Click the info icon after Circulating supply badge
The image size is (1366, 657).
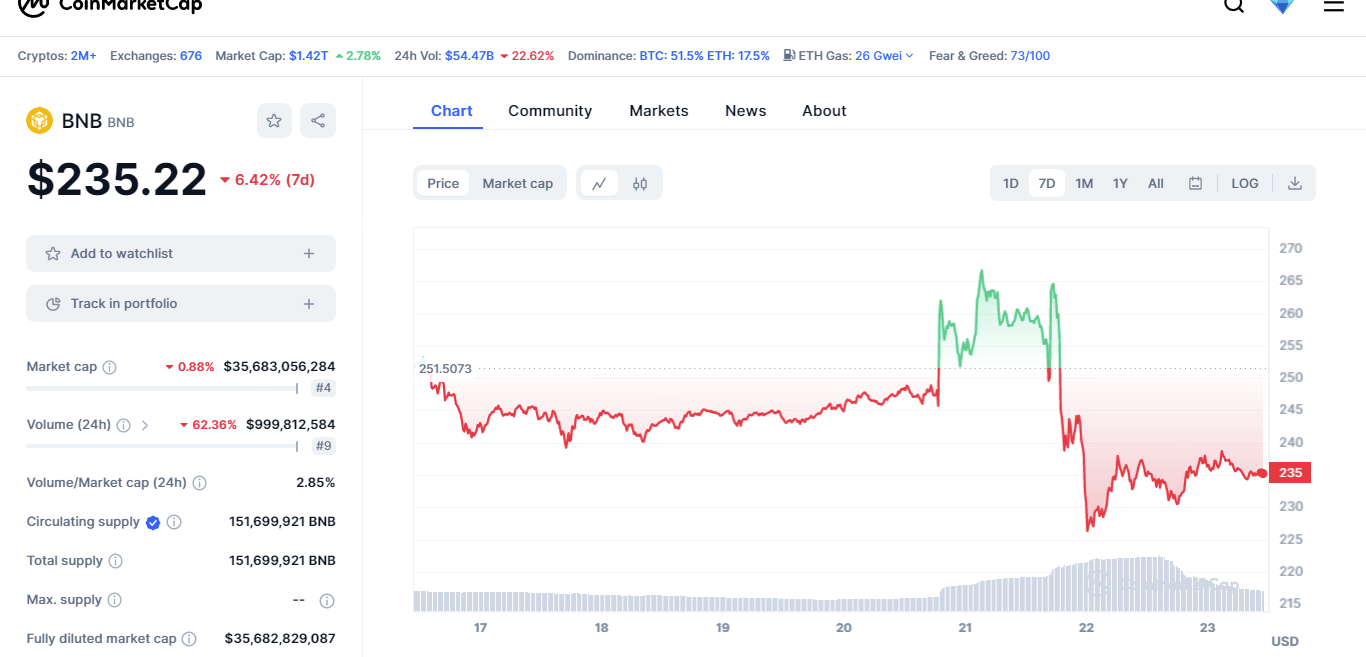pyautogui.click(x=174, y=522)
